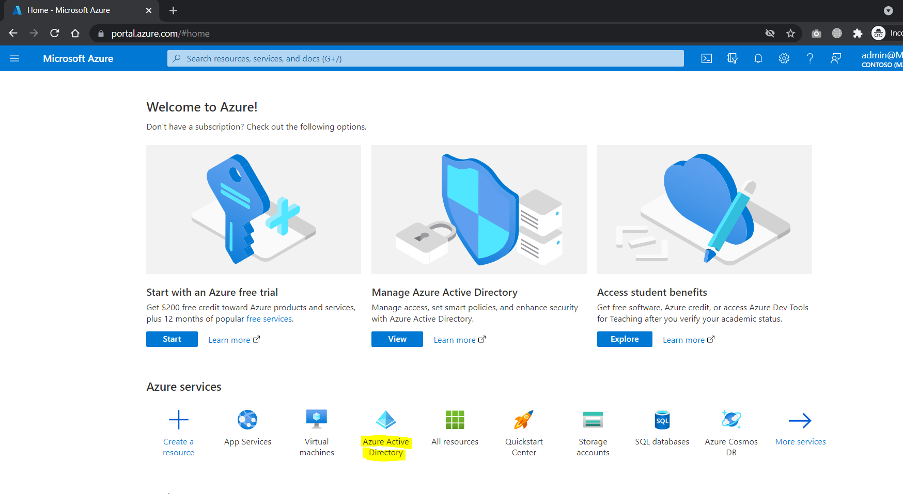Click the camera extension icon
Image resolution: width=904 pixels, height=494 pixels.
[816, 33]
